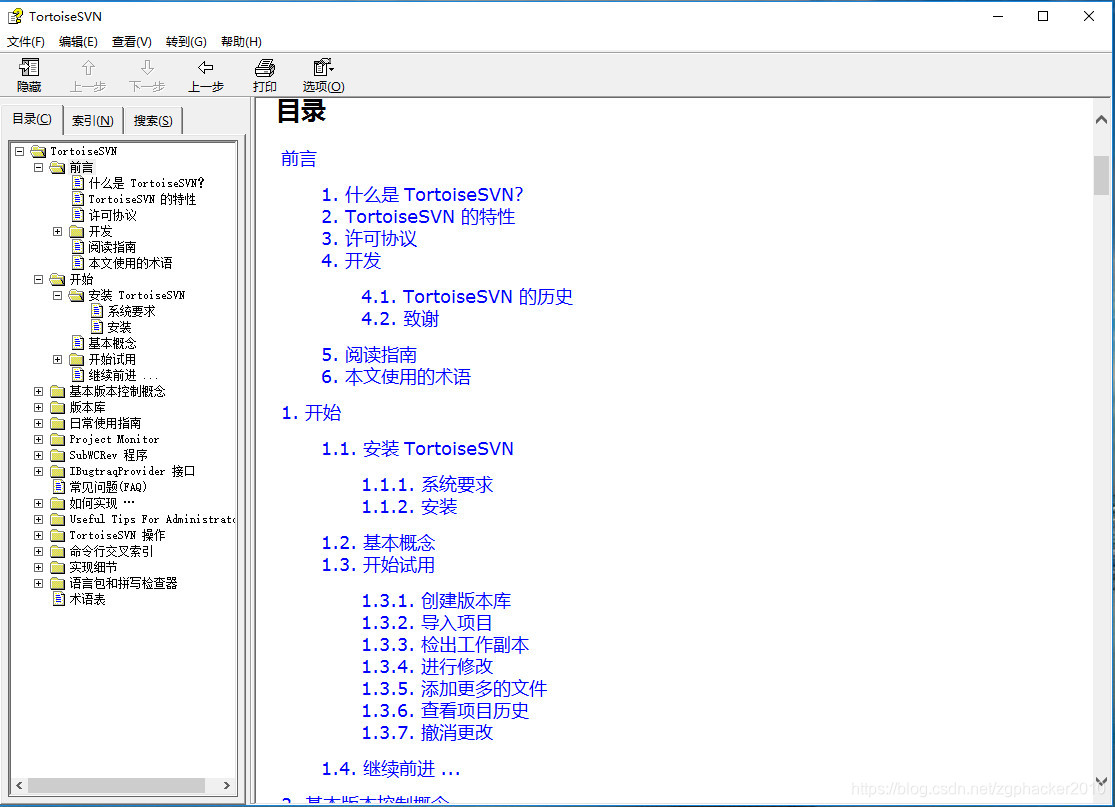
Task: Click the page icon beside 什么是 TortoiseSVN?
Action: pyautogui.click(x=78, y=183)
